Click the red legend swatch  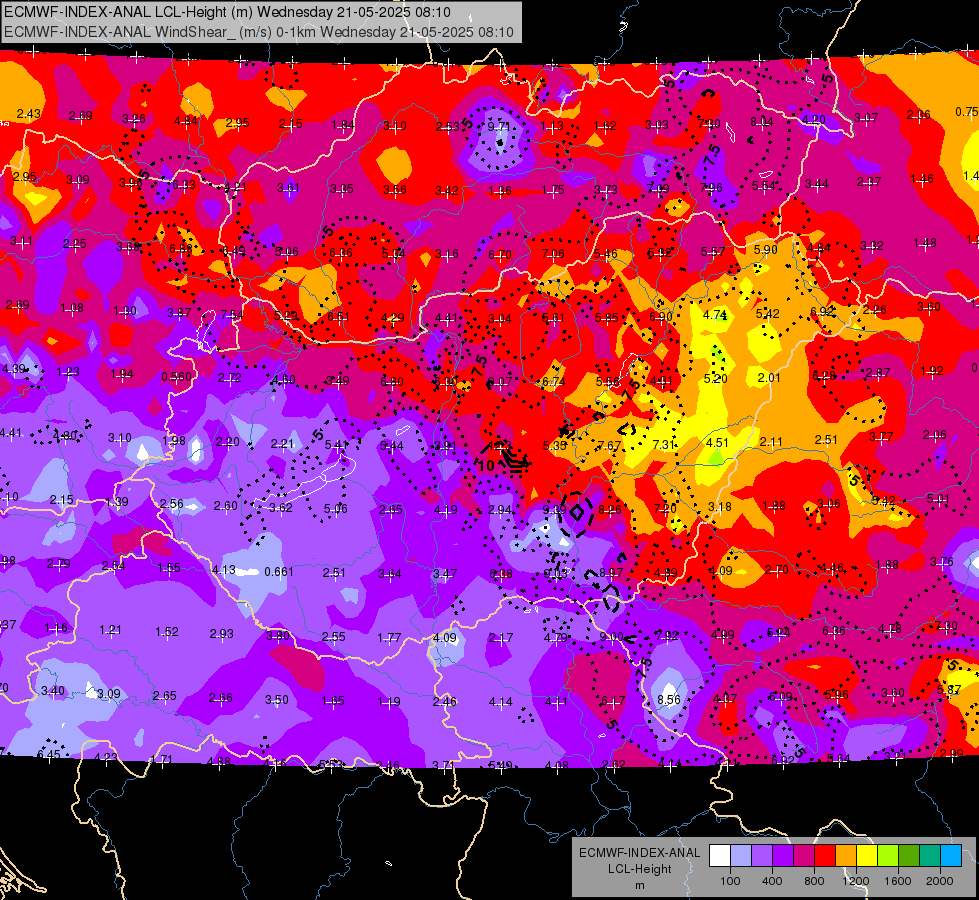(825, 855)
